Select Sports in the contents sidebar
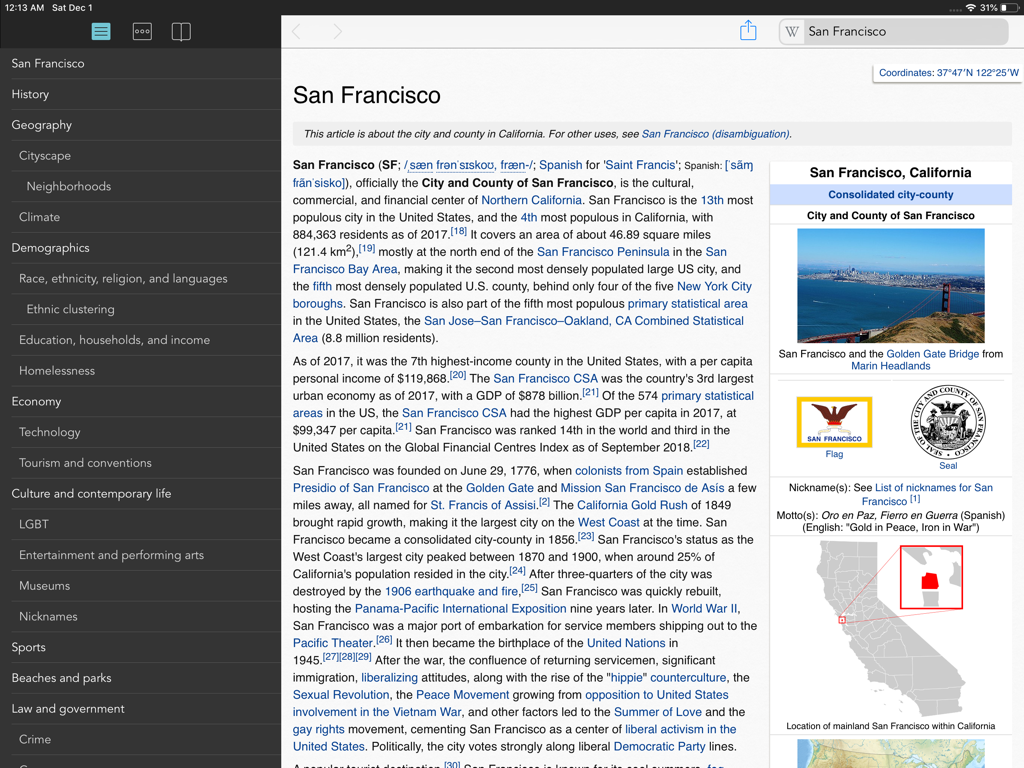 pyautogui.click(x=28, y=647)
